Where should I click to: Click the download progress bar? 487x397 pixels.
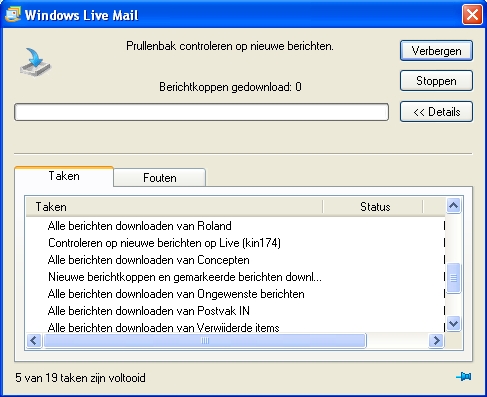coord(201,112)
